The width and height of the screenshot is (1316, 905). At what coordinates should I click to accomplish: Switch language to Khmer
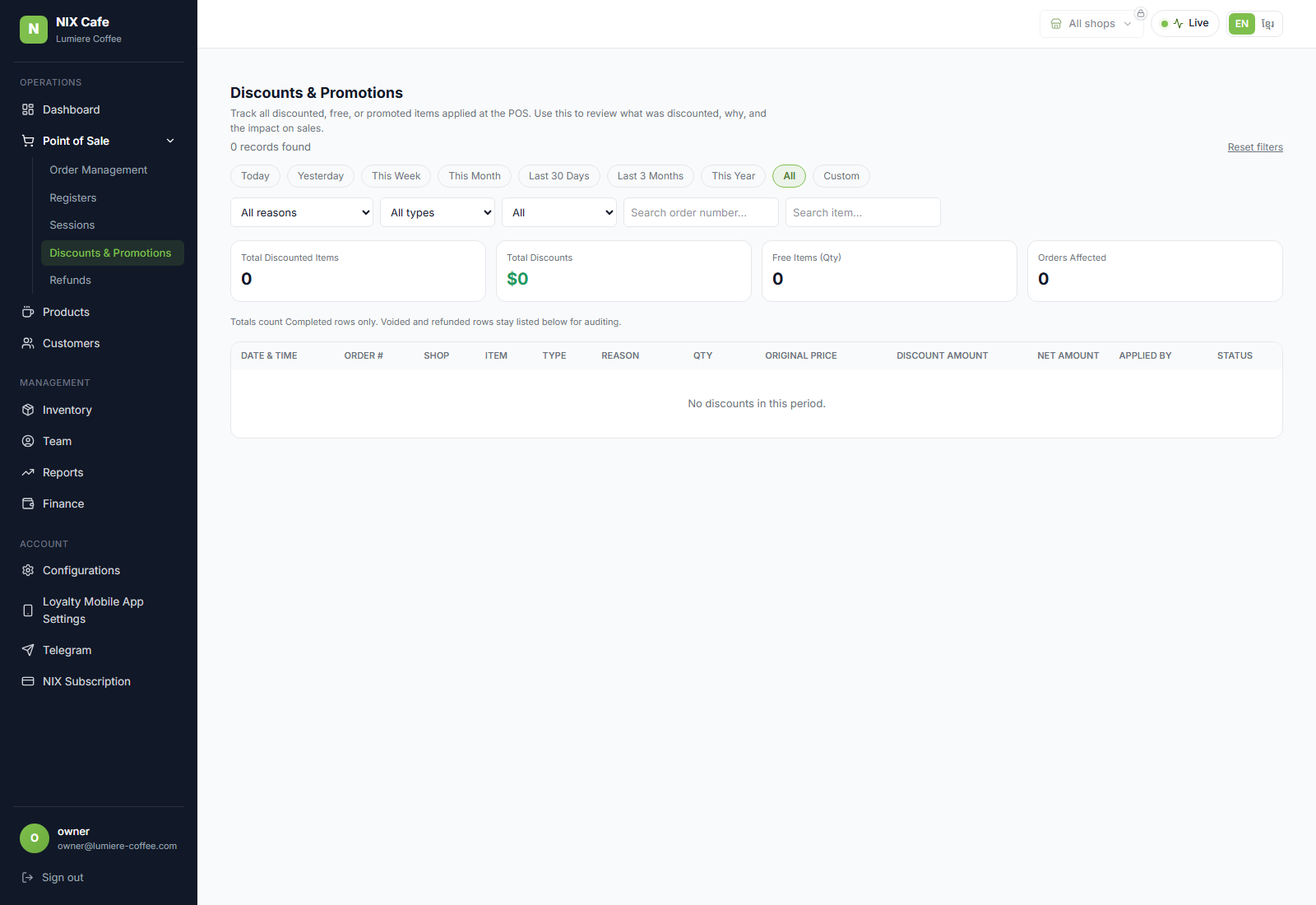[1268, 24]
